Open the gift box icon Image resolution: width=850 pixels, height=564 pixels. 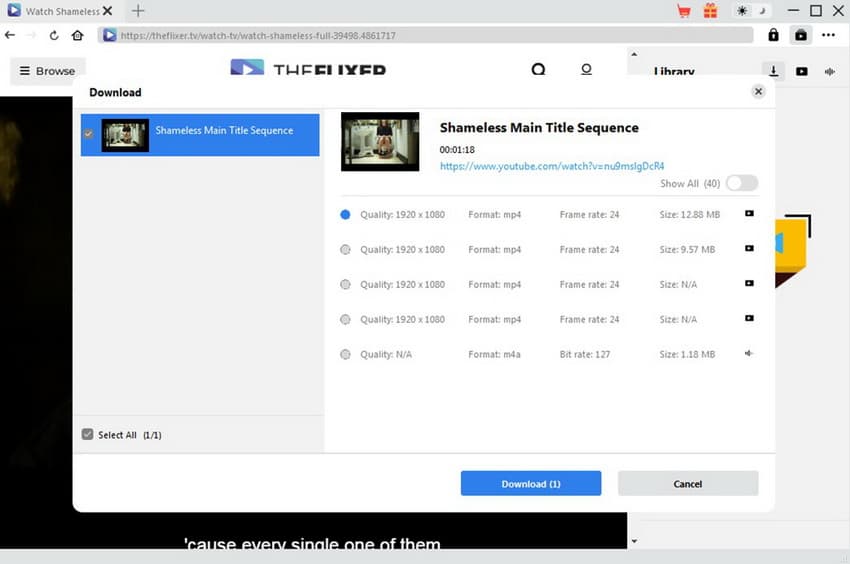[x=710, y=11]
